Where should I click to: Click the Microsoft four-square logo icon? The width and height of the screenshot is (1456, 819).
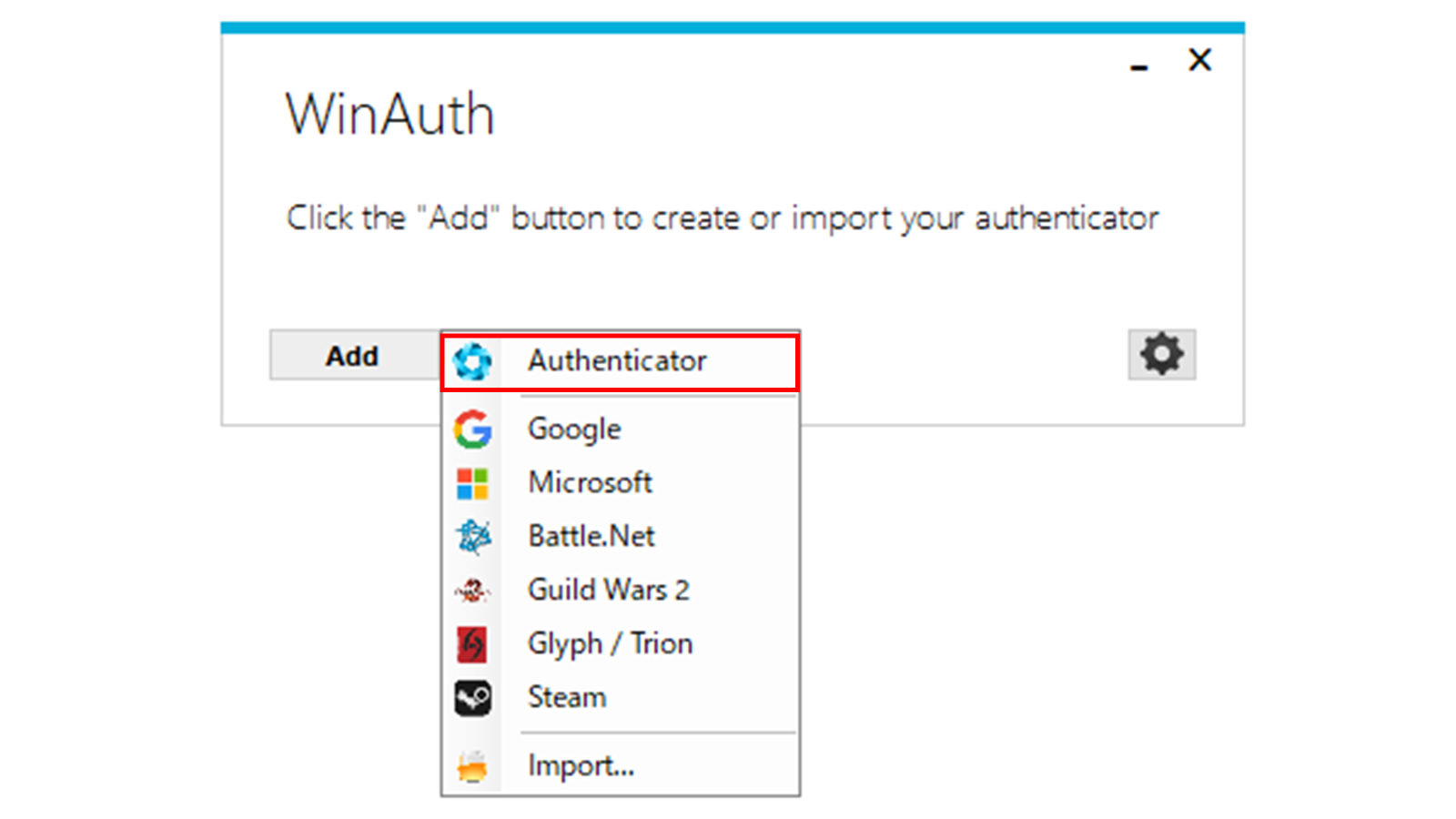[x=472, y=483]
